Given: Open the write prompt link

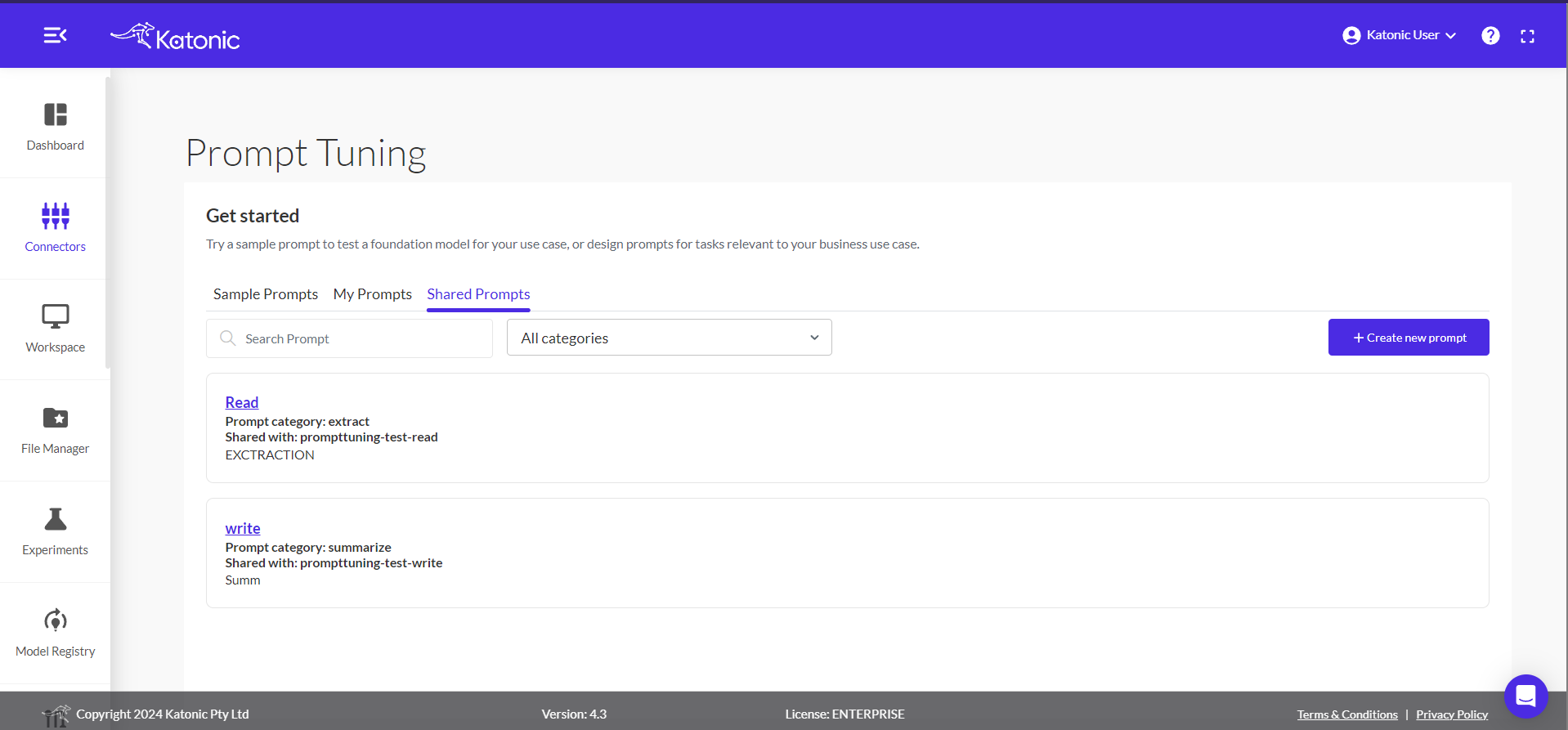Looking at the screenshot, I should (243, 528).
